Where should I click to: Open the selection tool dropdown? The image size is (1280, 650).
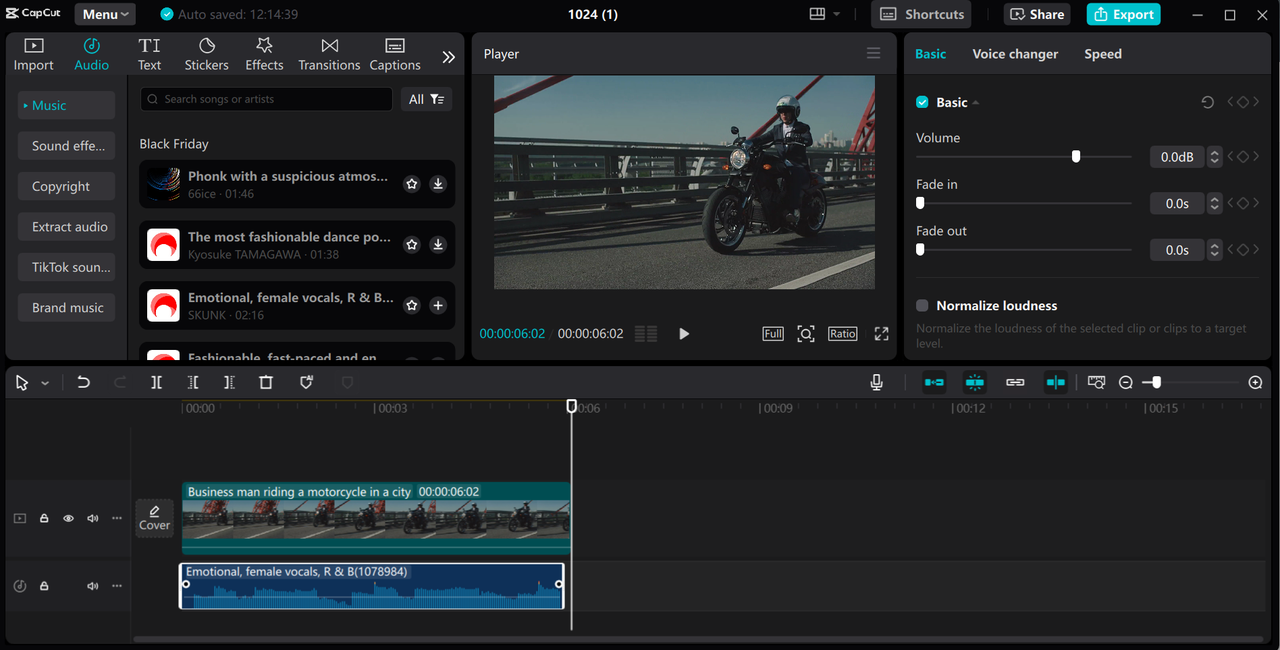tap(45, 383)
